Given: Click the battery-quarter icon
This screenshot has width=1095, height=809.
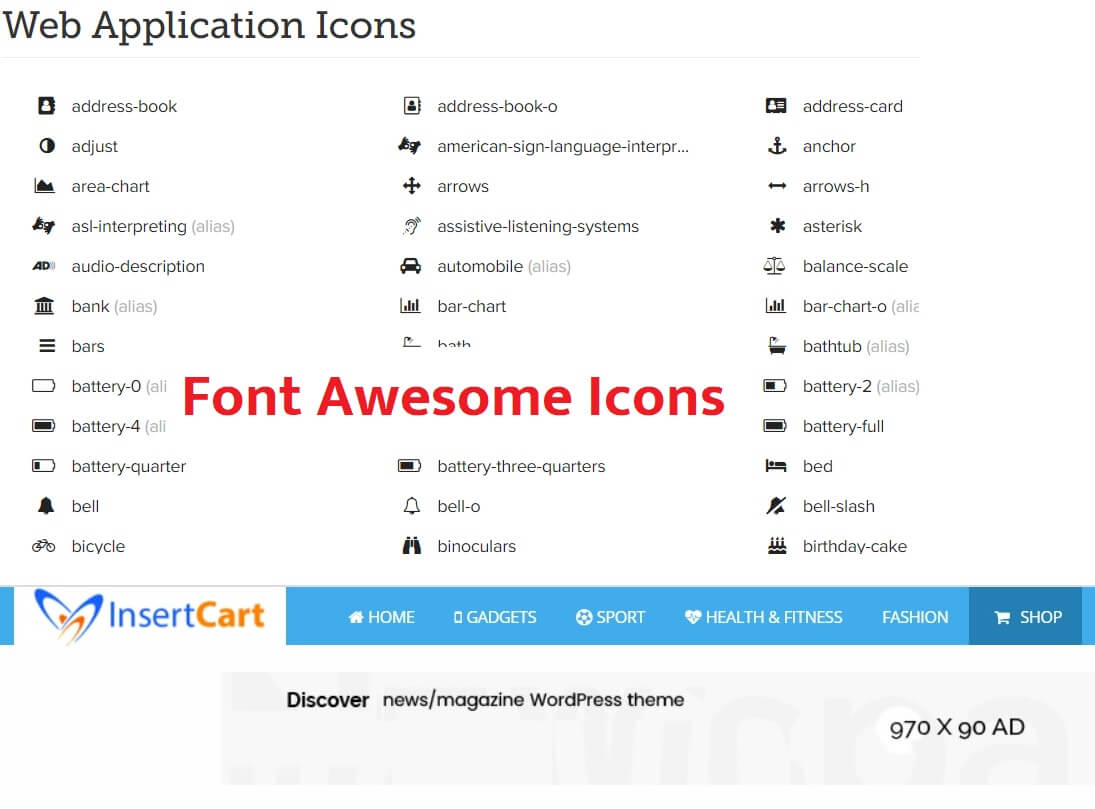Looking at the screenshot, I should coord(43,465).
